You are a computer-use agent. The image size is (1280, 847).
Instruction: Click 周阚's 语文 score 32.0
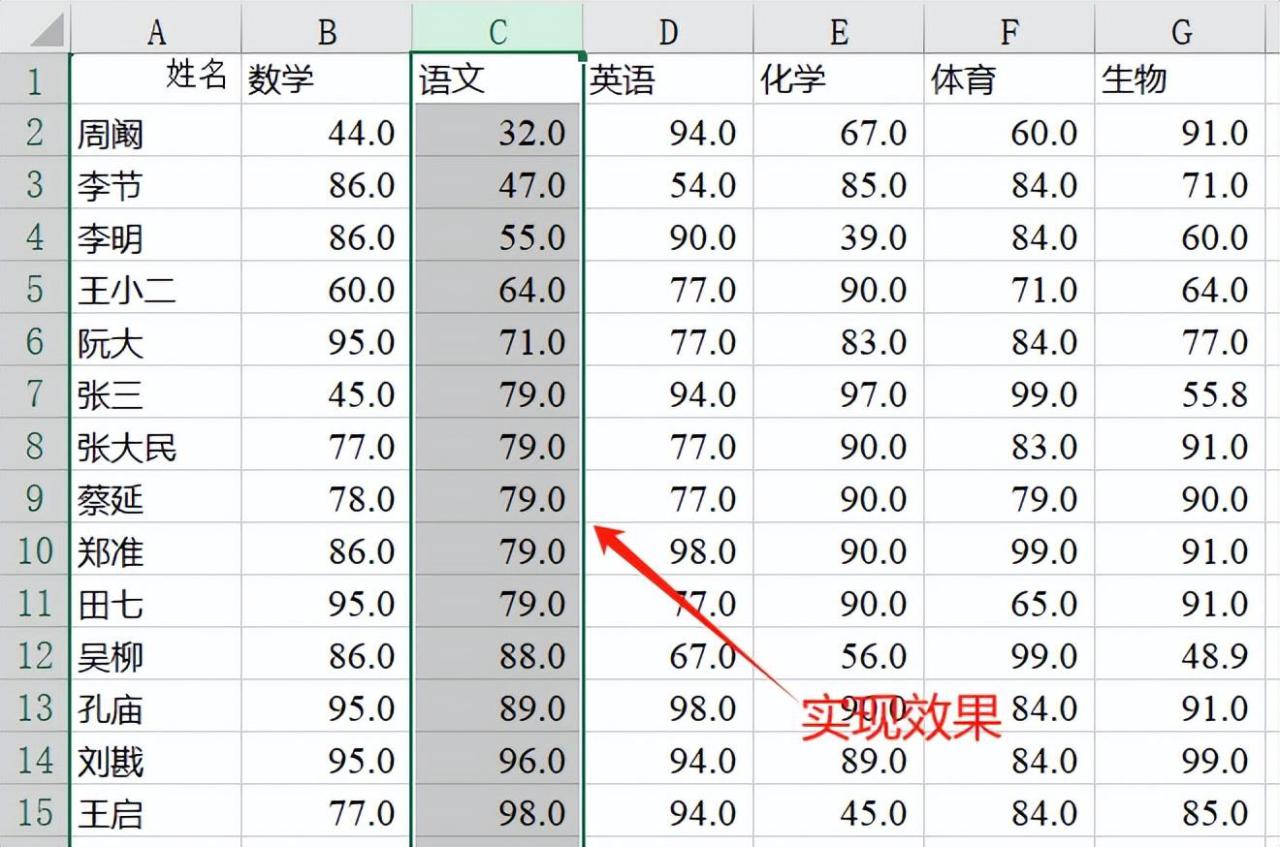tap(497, 131)
